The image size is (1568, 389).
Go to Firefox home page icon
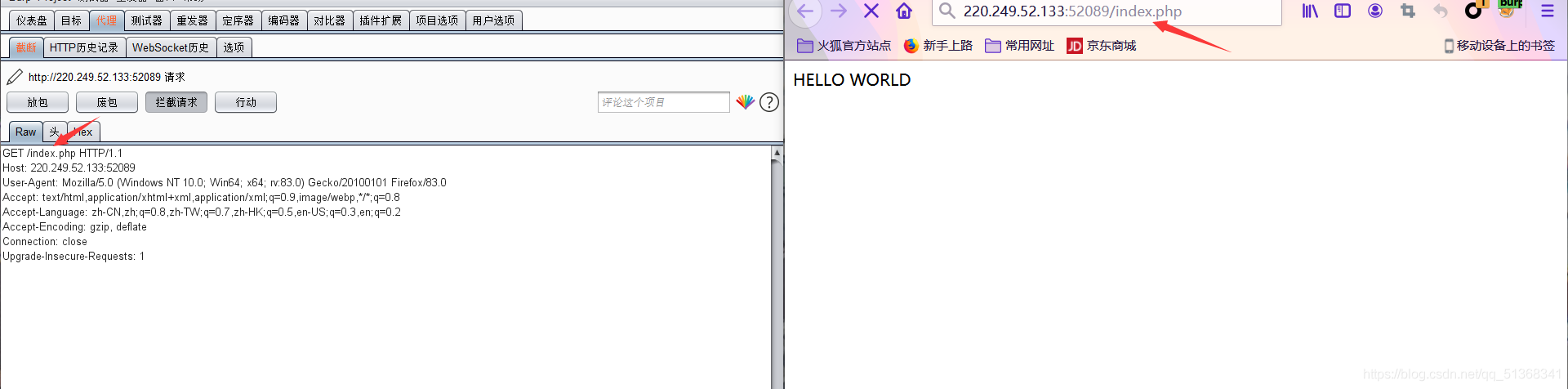[904, 11]
